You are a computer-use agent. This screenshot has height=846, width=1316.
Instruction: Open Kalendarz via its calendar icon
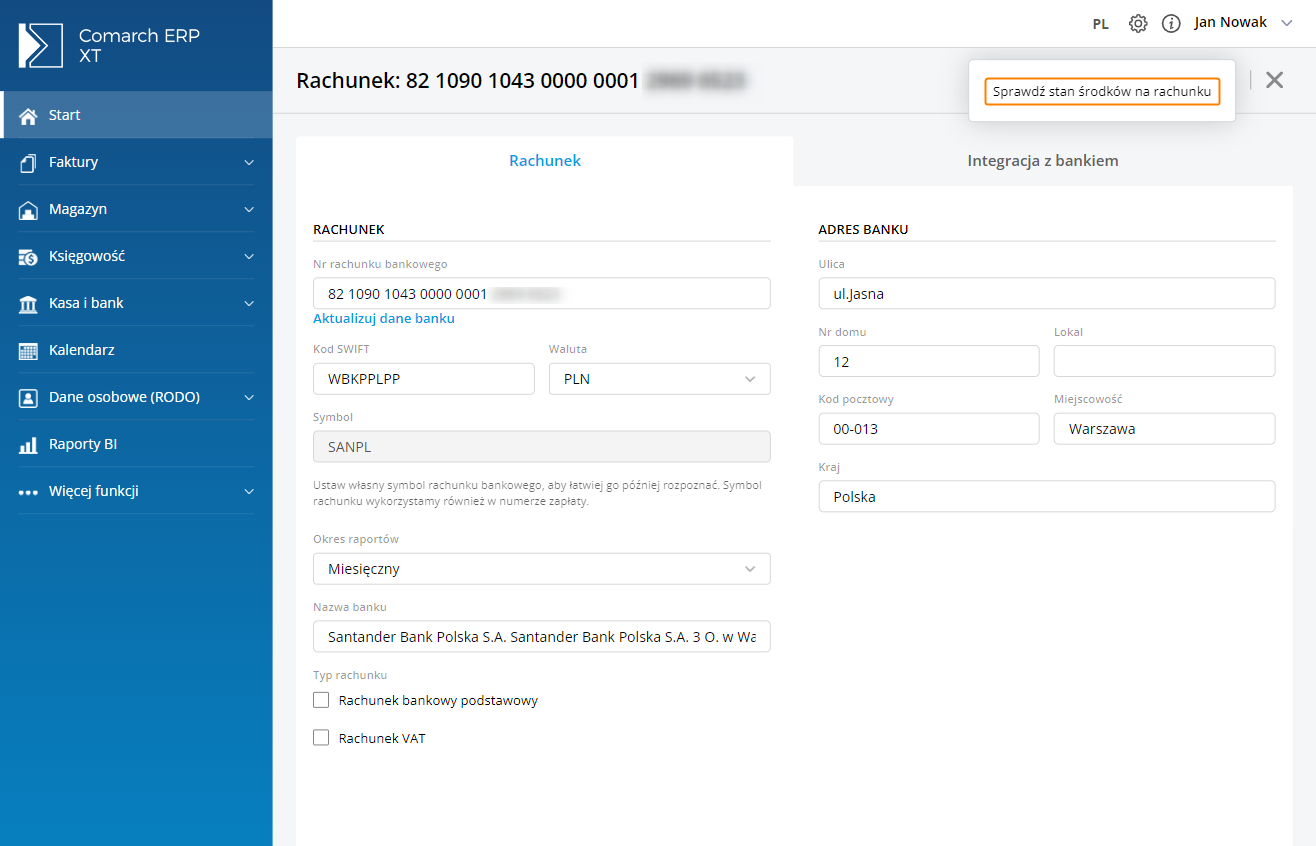point(28,351)
